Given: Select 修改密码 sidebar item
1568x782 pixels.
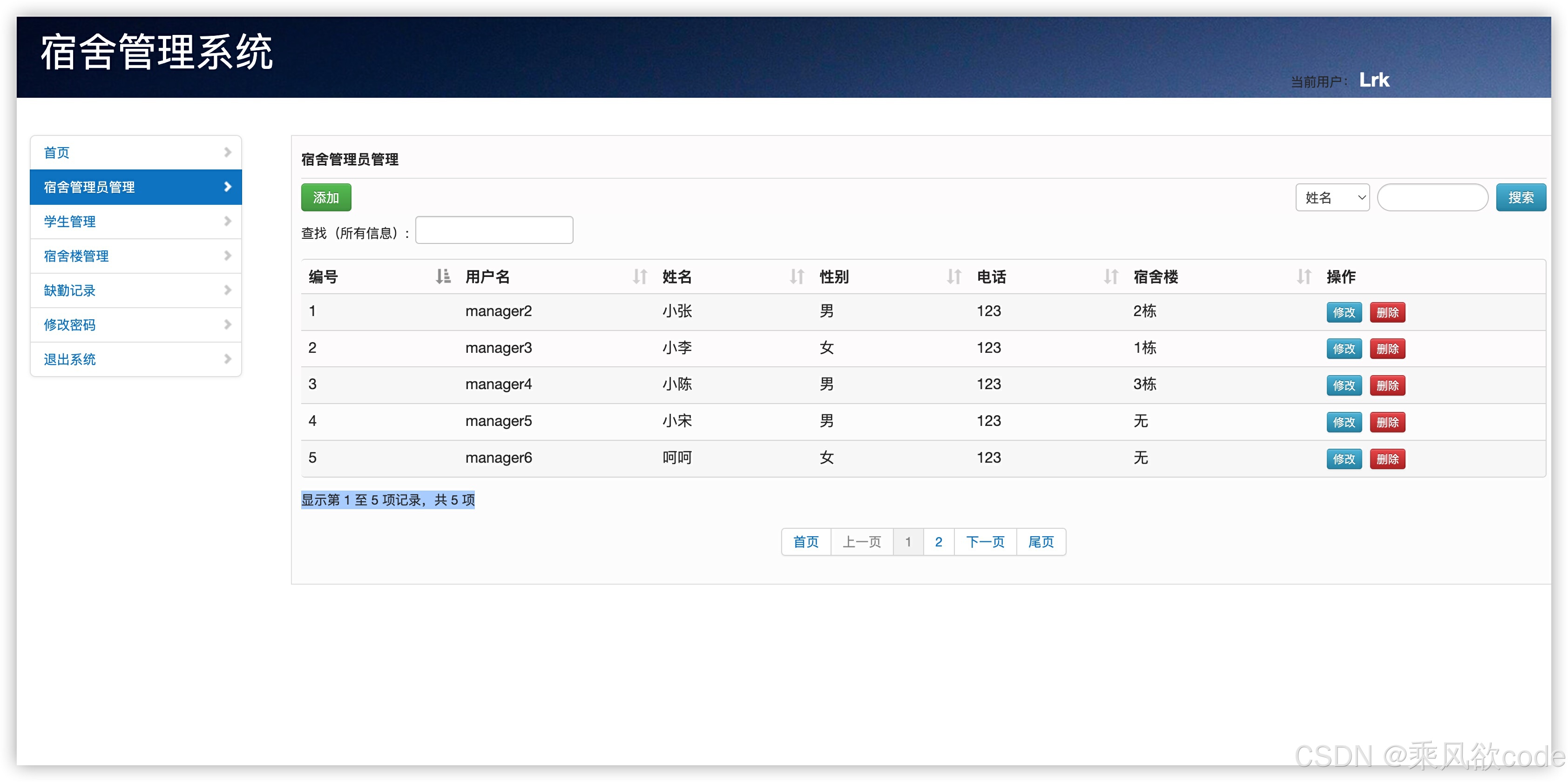Looking at the screenshot, I should pos(69,325).
